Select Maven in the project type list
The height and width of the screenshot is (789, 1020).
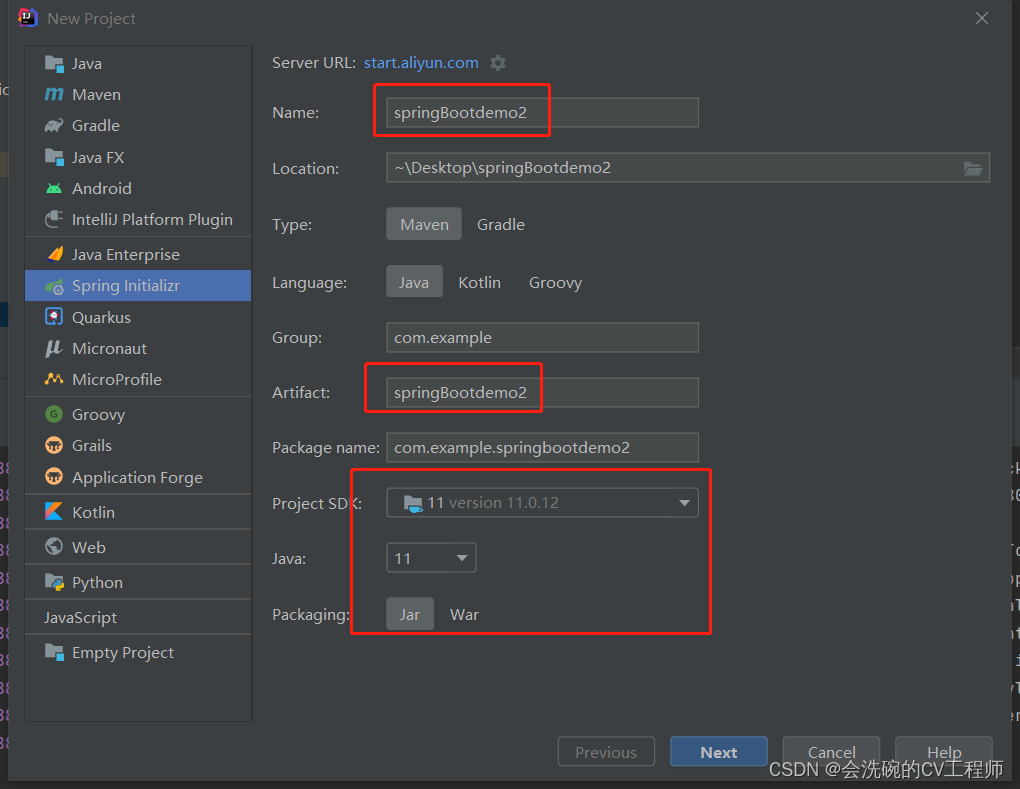[x=138, y=94]
